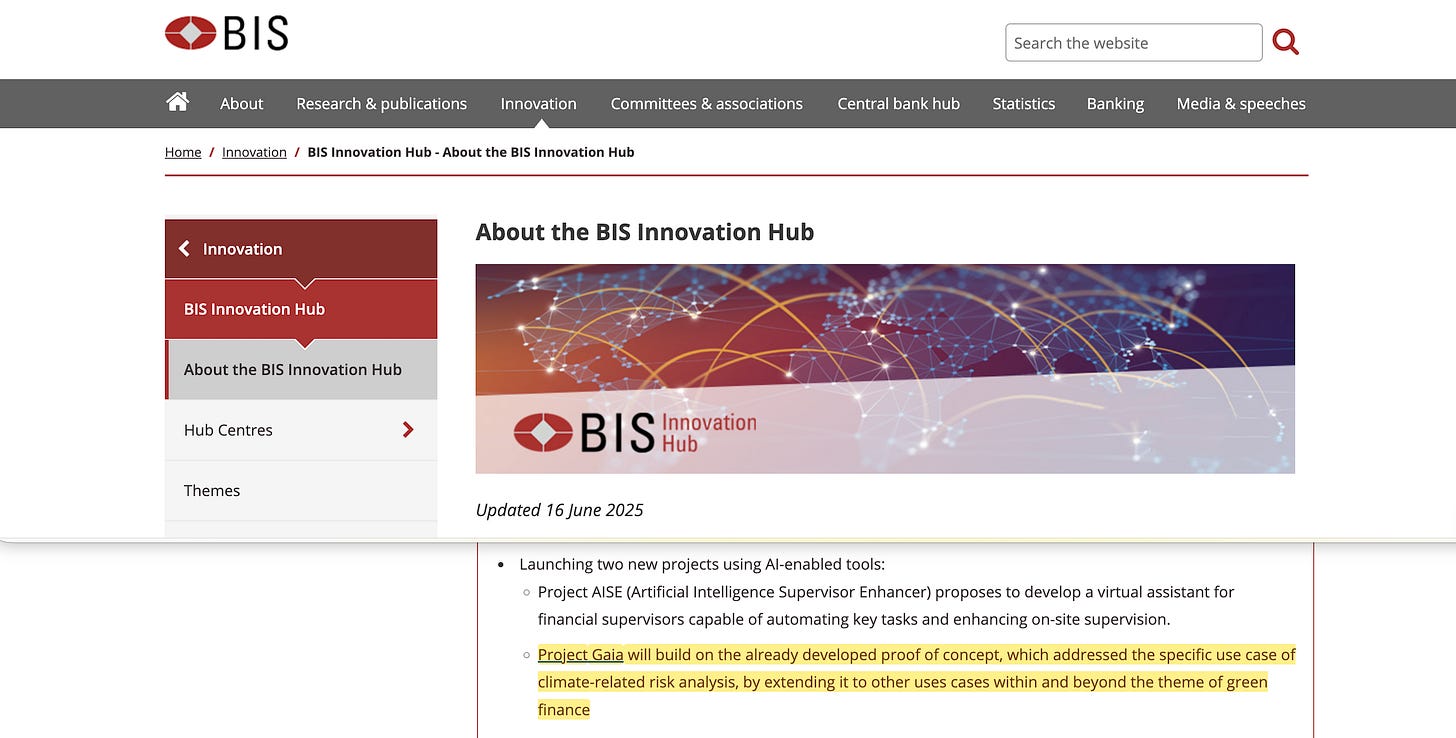Click the current page title in the breadcrumb
Viewport: 1456px width, 738px height.
point(471,152)
